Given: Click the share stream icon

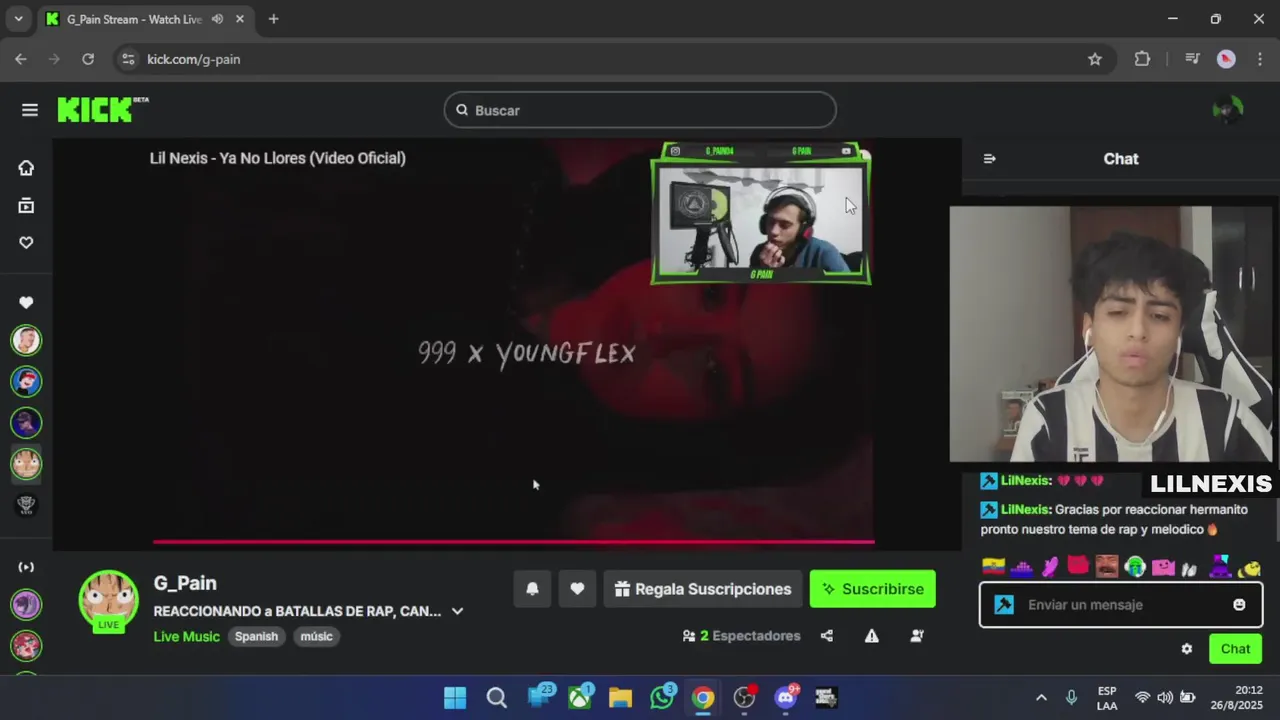Looking at the screenshot, I should pyautogui.click(x=827, y=636).
